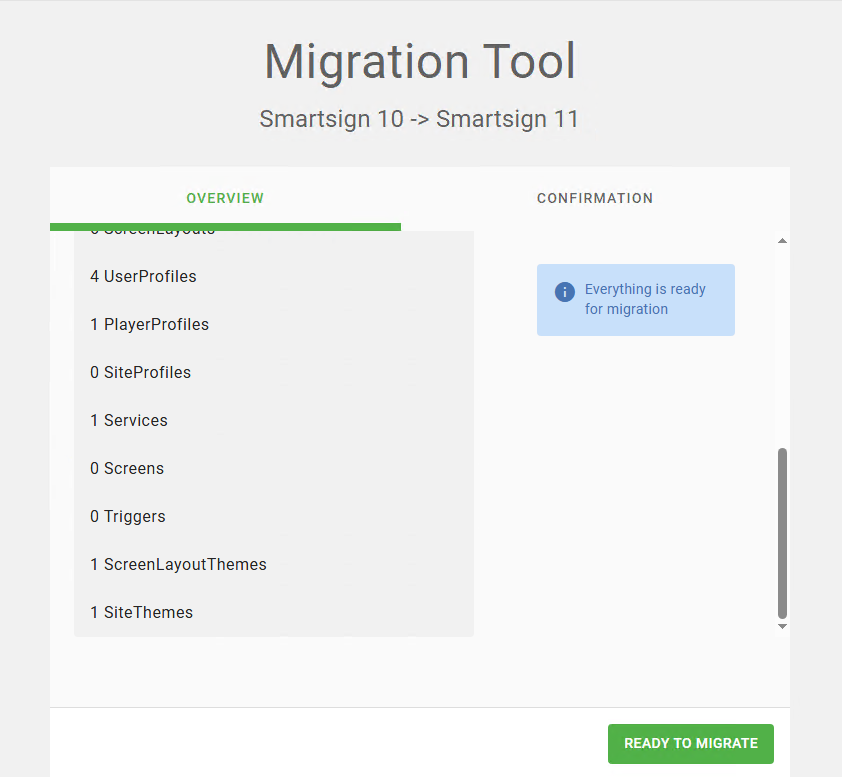
Task: Click the scrollbar down arrow
Action: click(x=782, y=626)
